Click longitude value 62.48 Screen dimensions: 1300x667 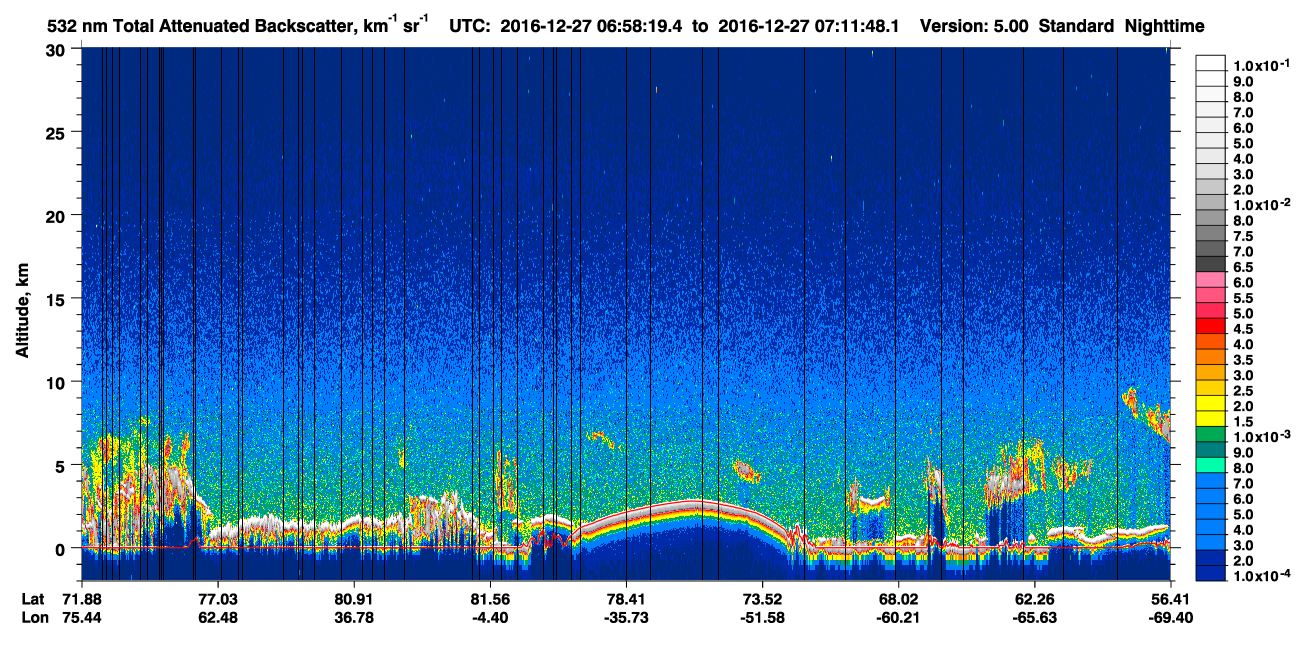tap(218, 617)
